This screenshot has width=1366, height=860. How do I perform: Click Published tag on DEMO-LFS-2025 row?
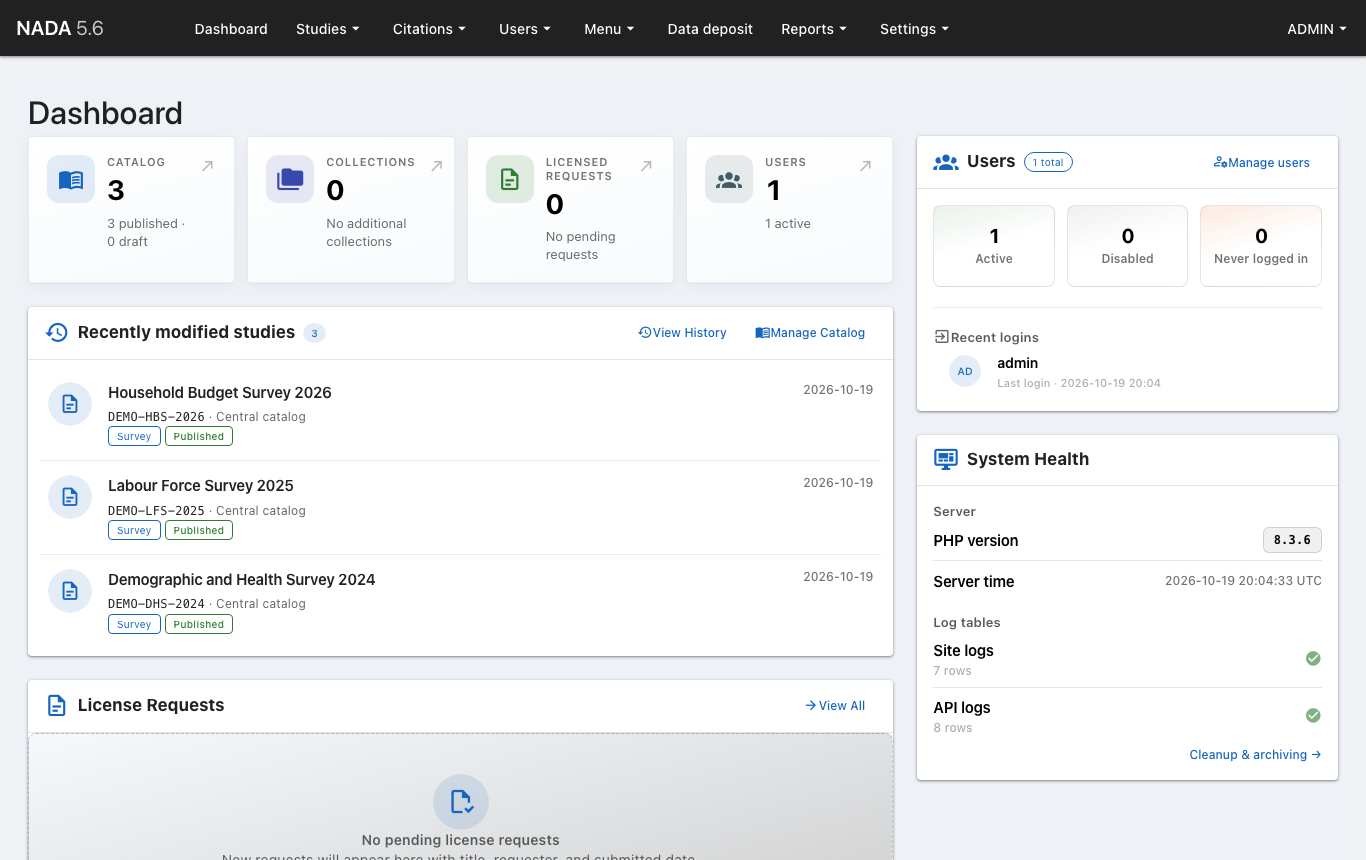pyautogui.click(x=199, y=530)
